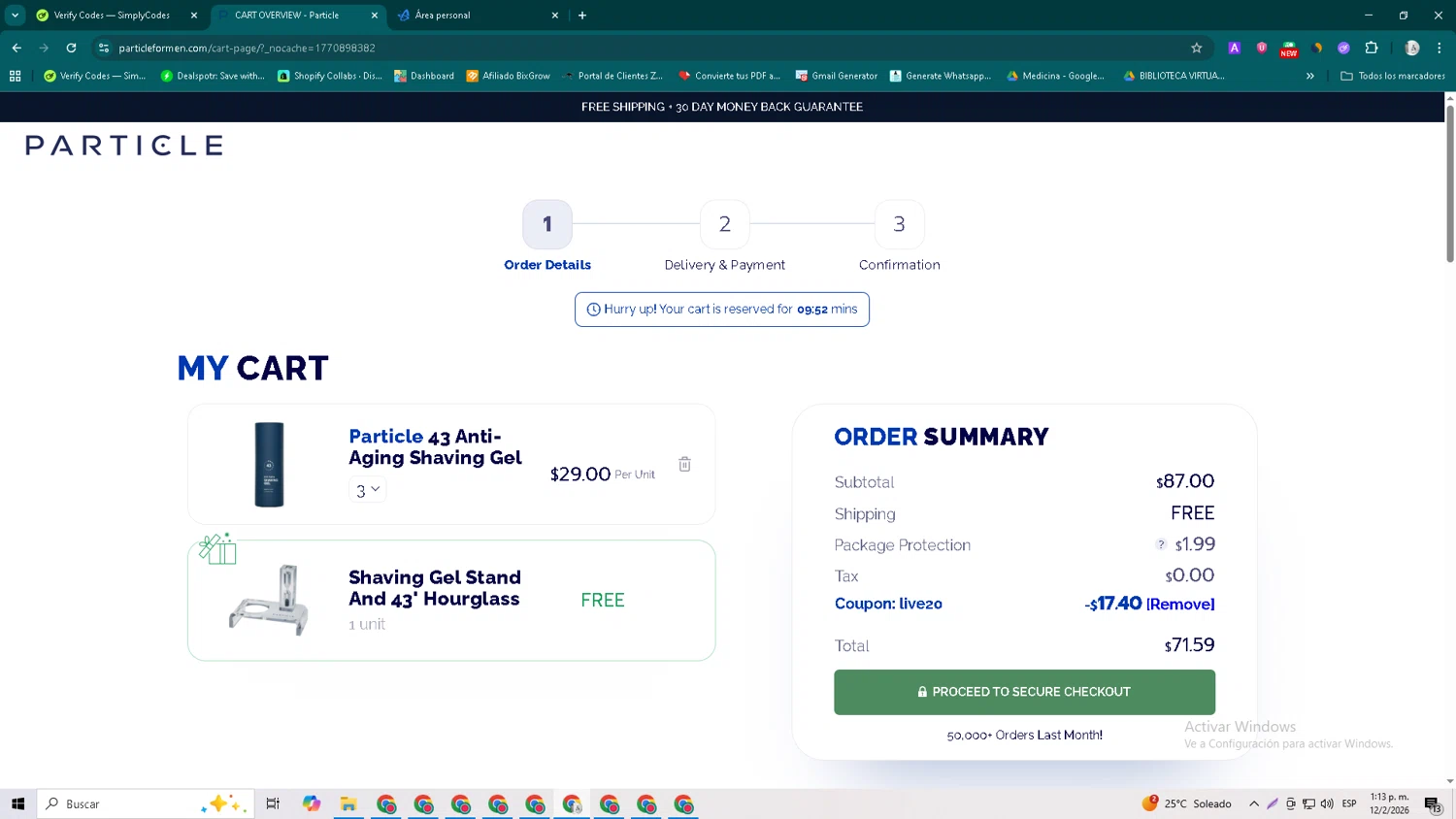
Task: Open the 'Convierte tus PDF a...' bookmark
Action: pyautogui.click(x=729, y=76)
